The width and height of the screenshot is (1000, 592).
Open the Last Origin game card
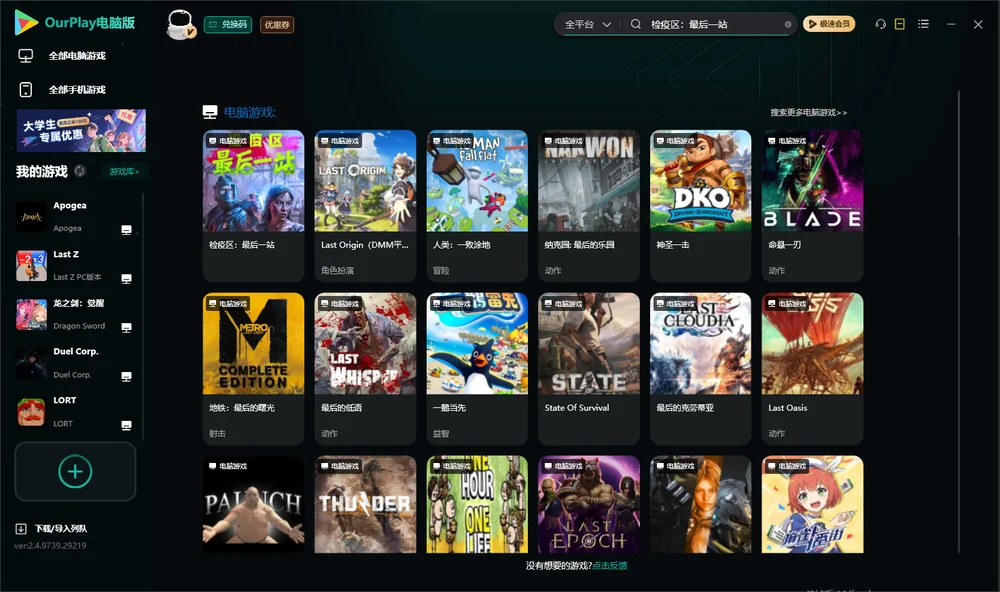pyautogui.click(x=365, y=205)
